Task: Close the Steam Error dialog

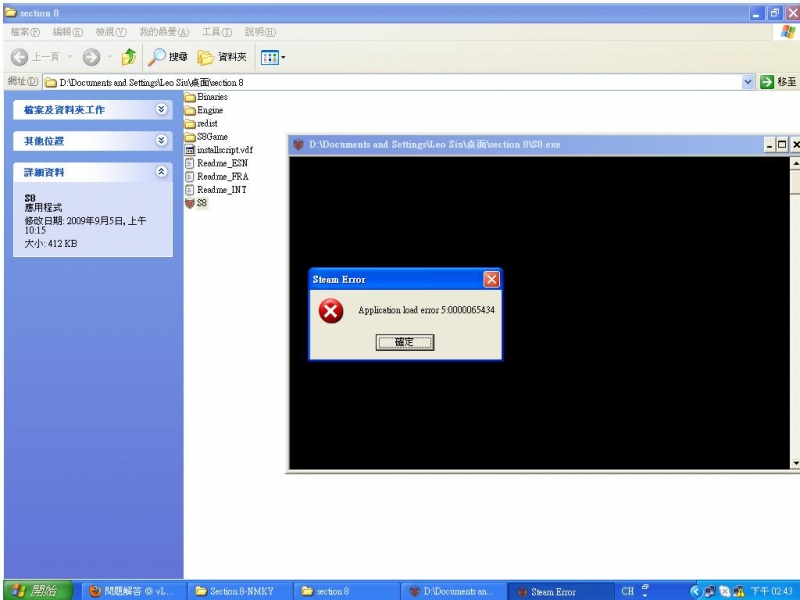Action: pos(491,280)
